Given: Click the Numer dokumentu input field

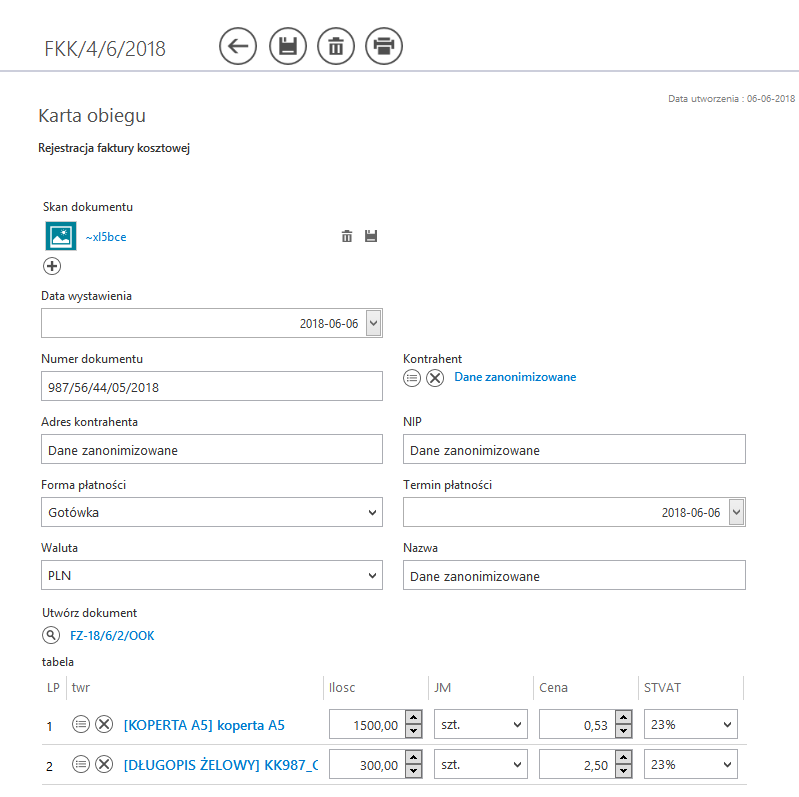Looking at the screenshot, I should coord(212,386).
